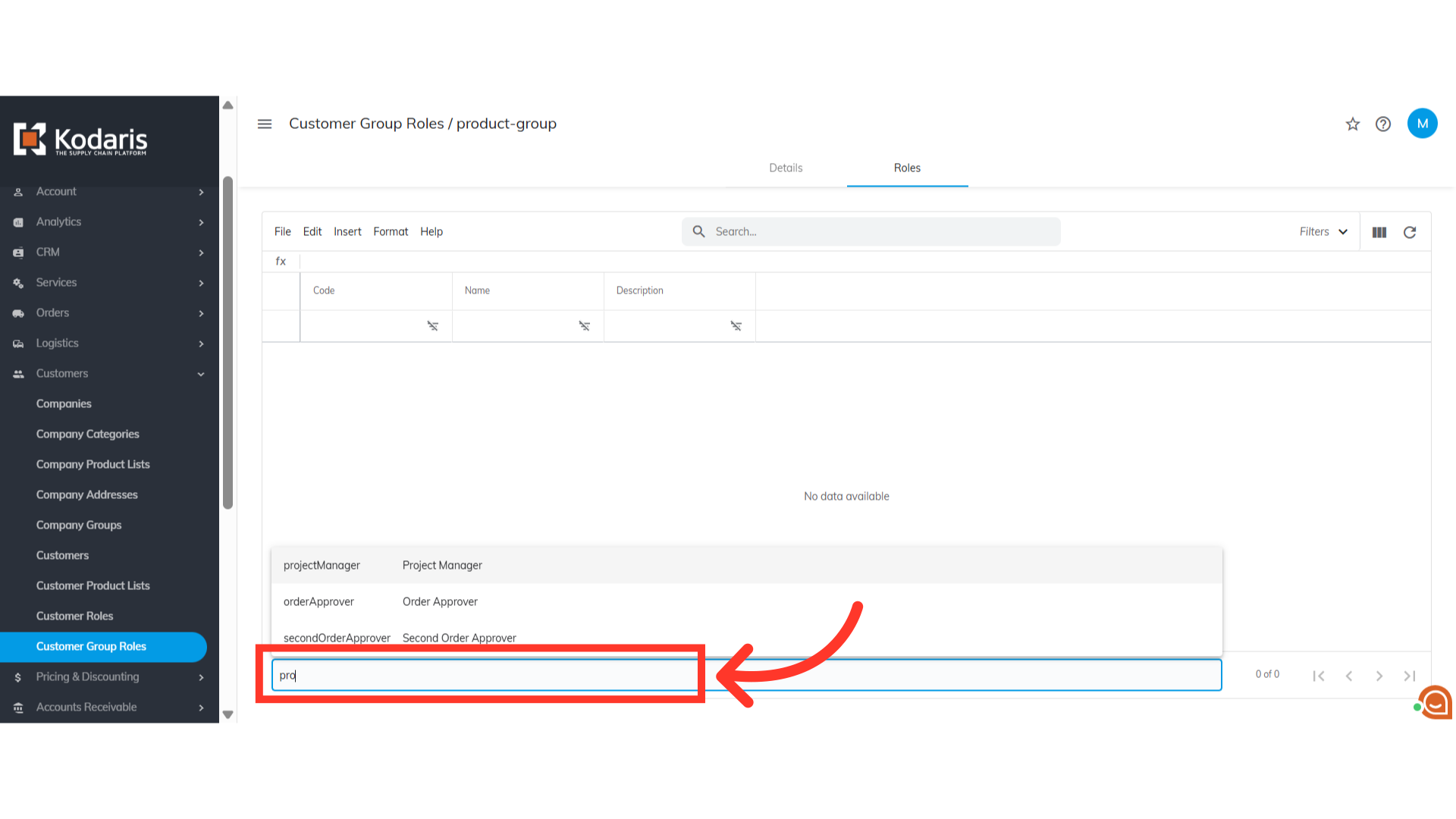This screenshot has height=819, width=1456.
Task: Open Company Groups in sidebar
Action: click(79, 525)
